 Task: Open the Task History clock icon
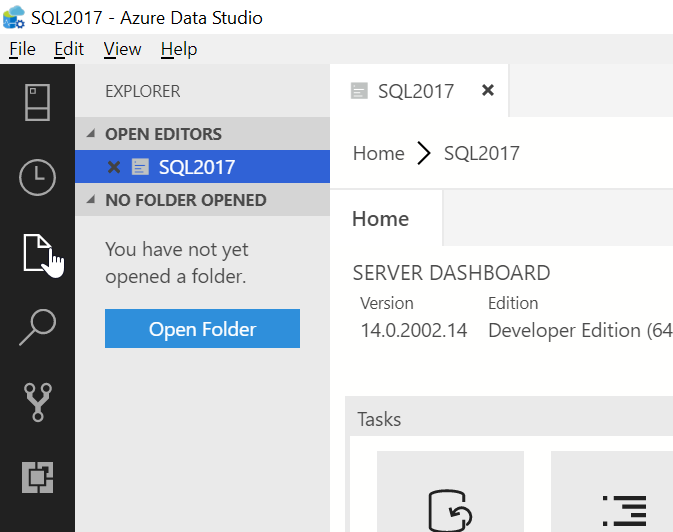[x=37, y=177]
